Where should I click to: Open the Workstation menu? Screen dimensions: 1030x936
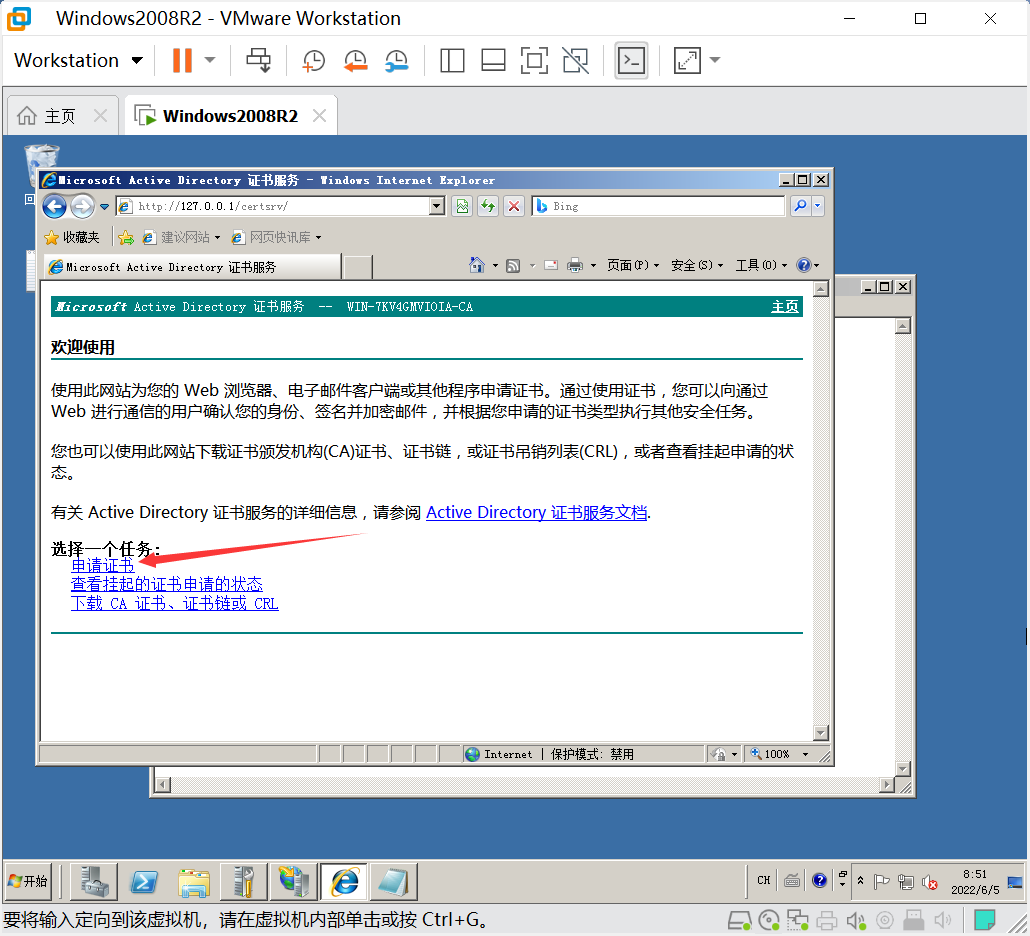pos(78,60)
